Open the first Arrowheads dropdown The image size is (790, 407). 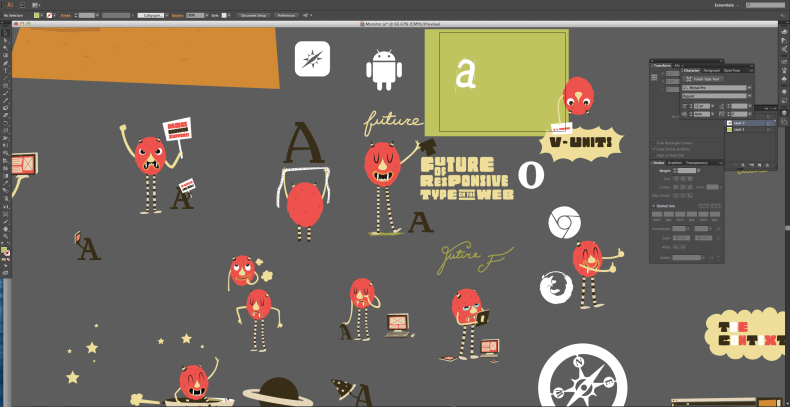[688, 228]
